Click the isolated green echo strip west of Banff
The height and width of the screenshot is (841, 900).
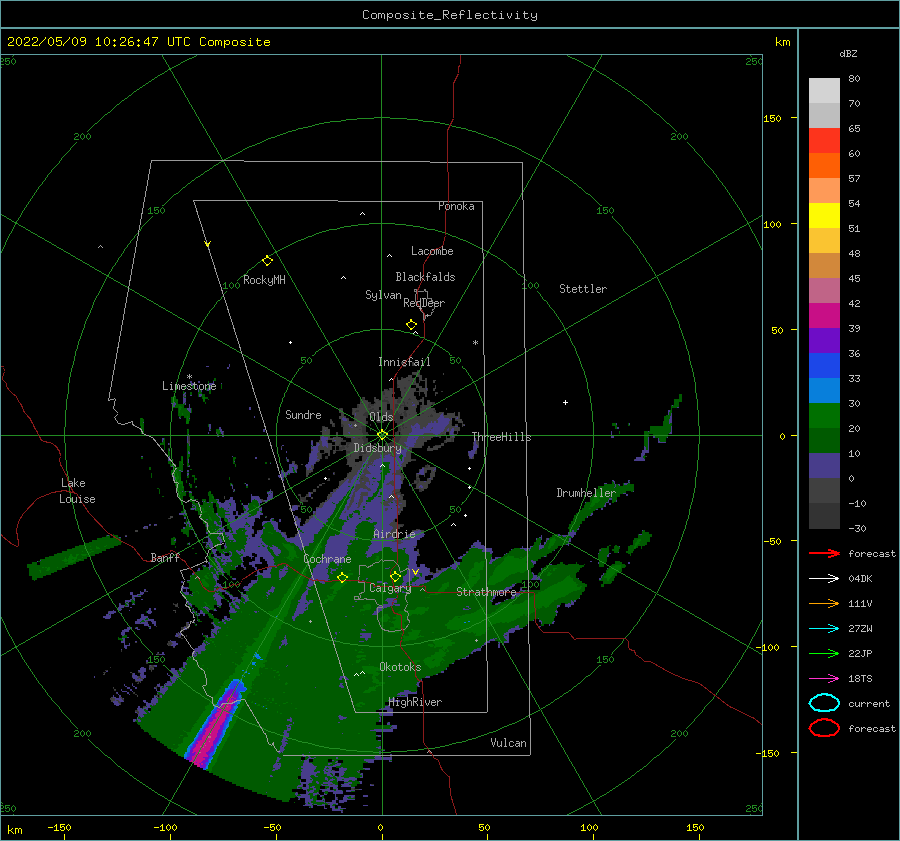(x=73, y=557)
